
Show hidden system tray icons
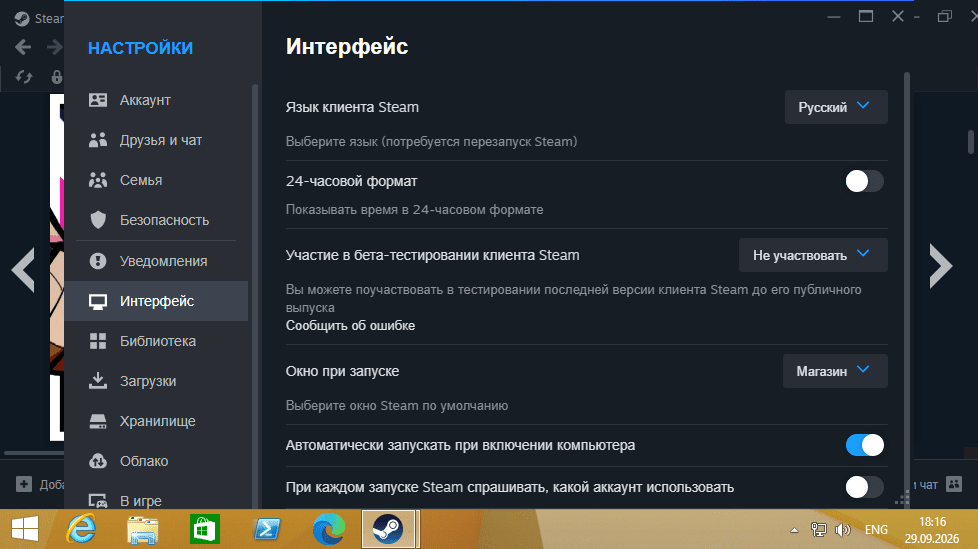(x=794, y=530)
